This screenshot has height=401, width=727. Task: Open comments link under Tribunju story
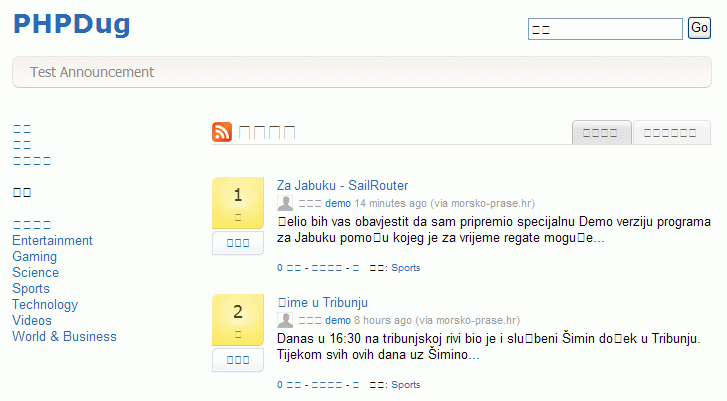pos(289,385)
